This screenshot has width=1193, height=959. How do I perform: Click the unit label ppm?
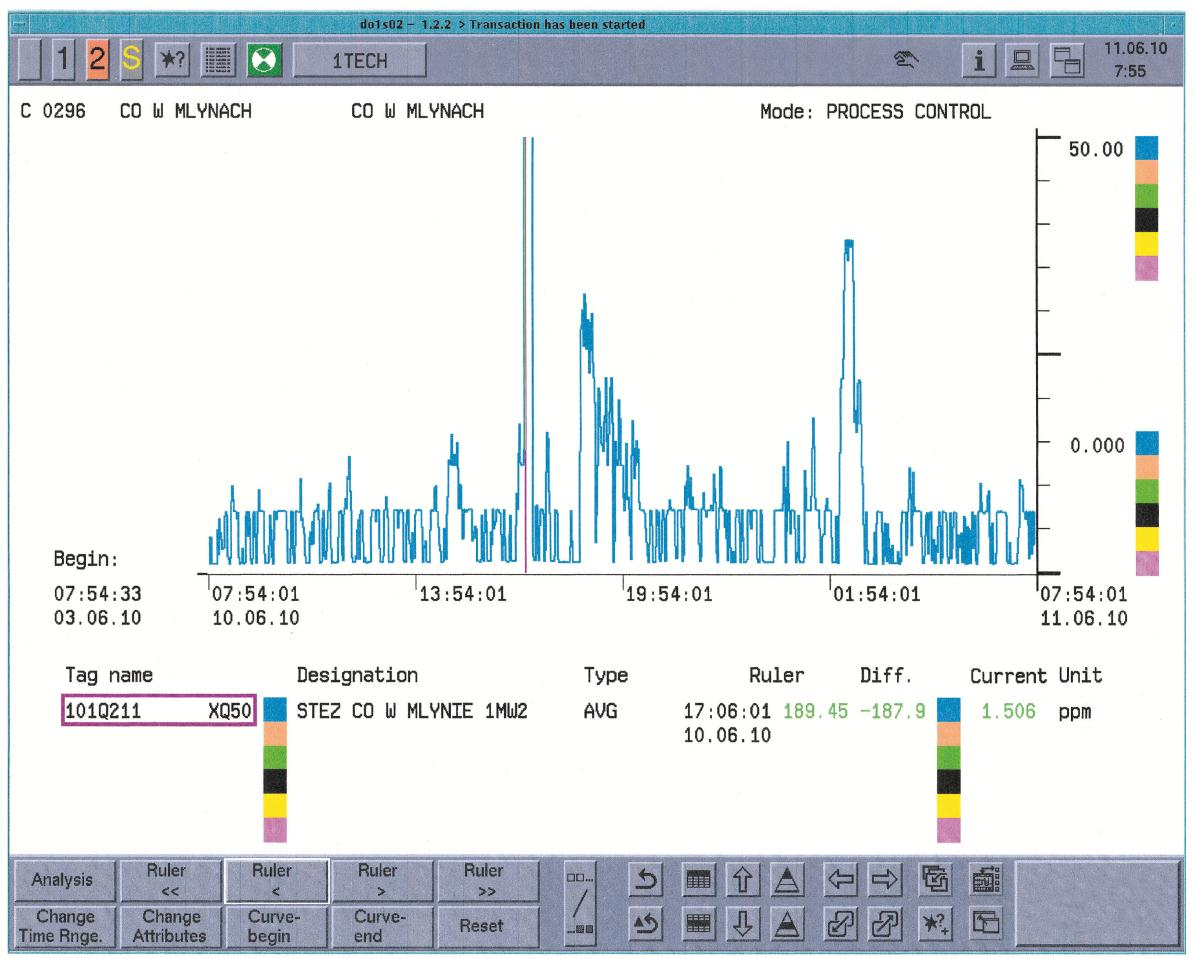pyautogui.click(x=1075, y=712)
